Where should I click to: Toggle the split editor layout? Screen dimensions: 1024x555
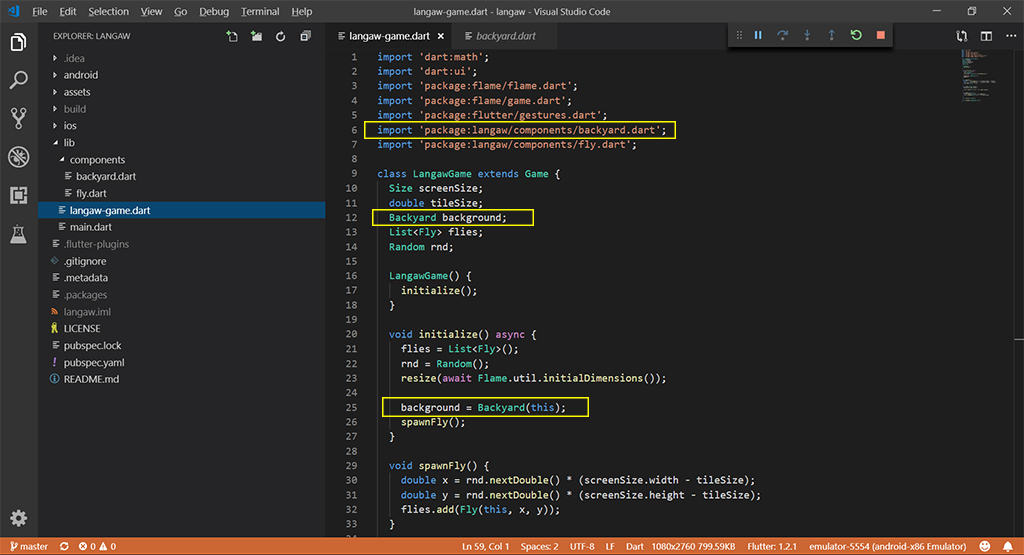pos(986,36)
